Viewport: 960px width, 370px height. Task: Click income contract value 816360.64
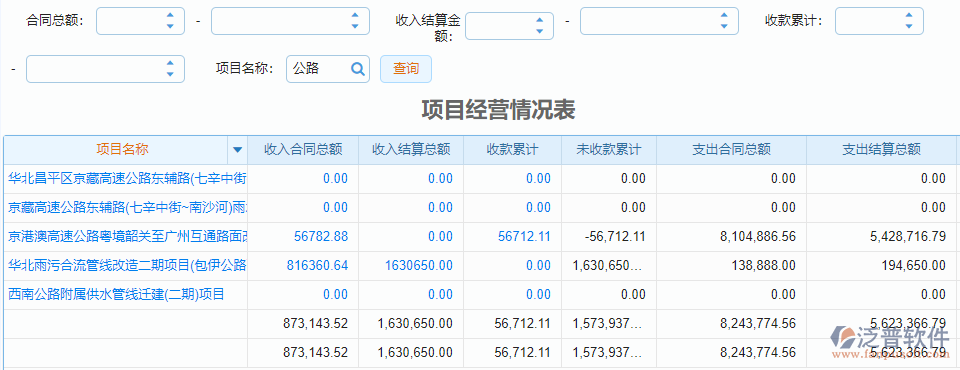[317, 265]
